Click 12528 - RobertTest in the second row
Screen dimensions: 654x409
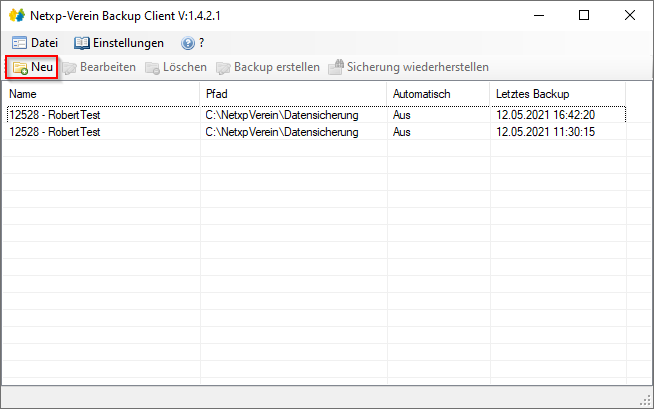point(55,132)
